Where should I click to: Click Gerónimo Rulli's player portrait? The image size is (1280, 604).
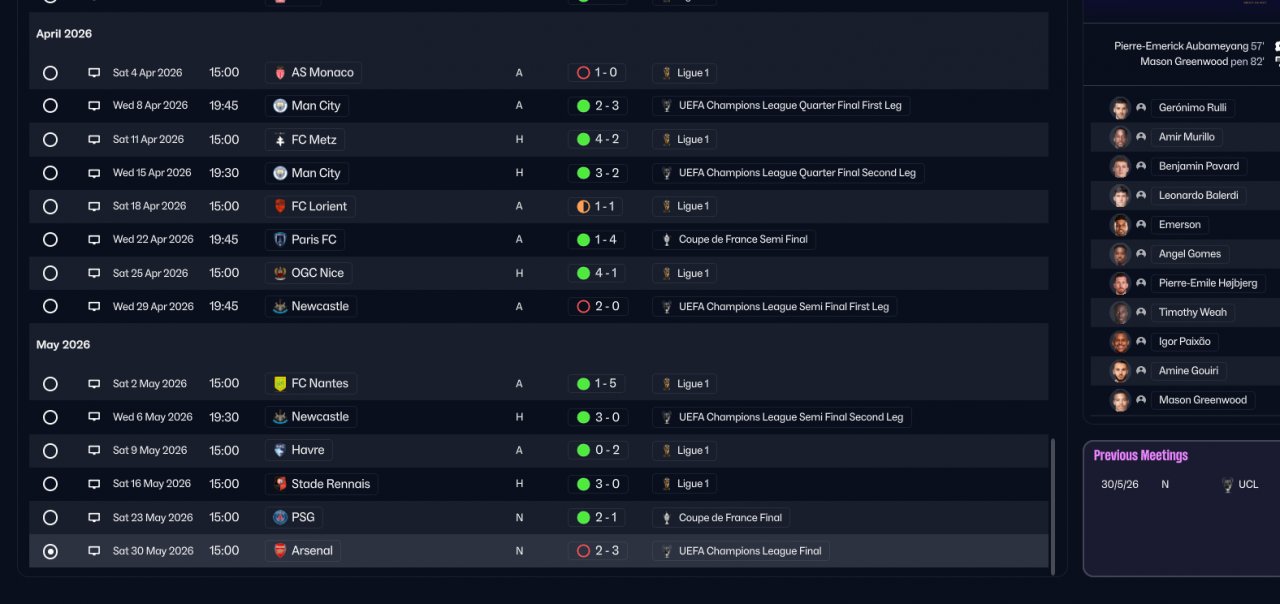(x=1120, y=108)
